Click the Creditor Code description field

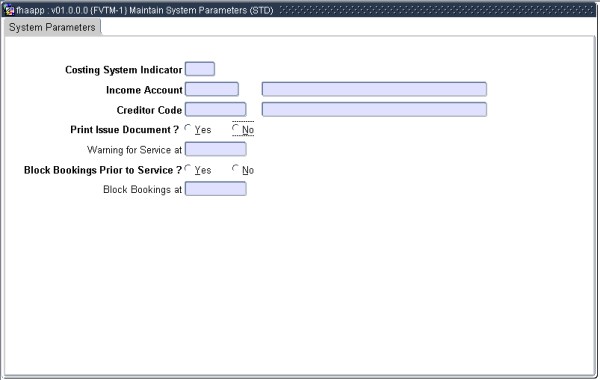tap(374, 109)
